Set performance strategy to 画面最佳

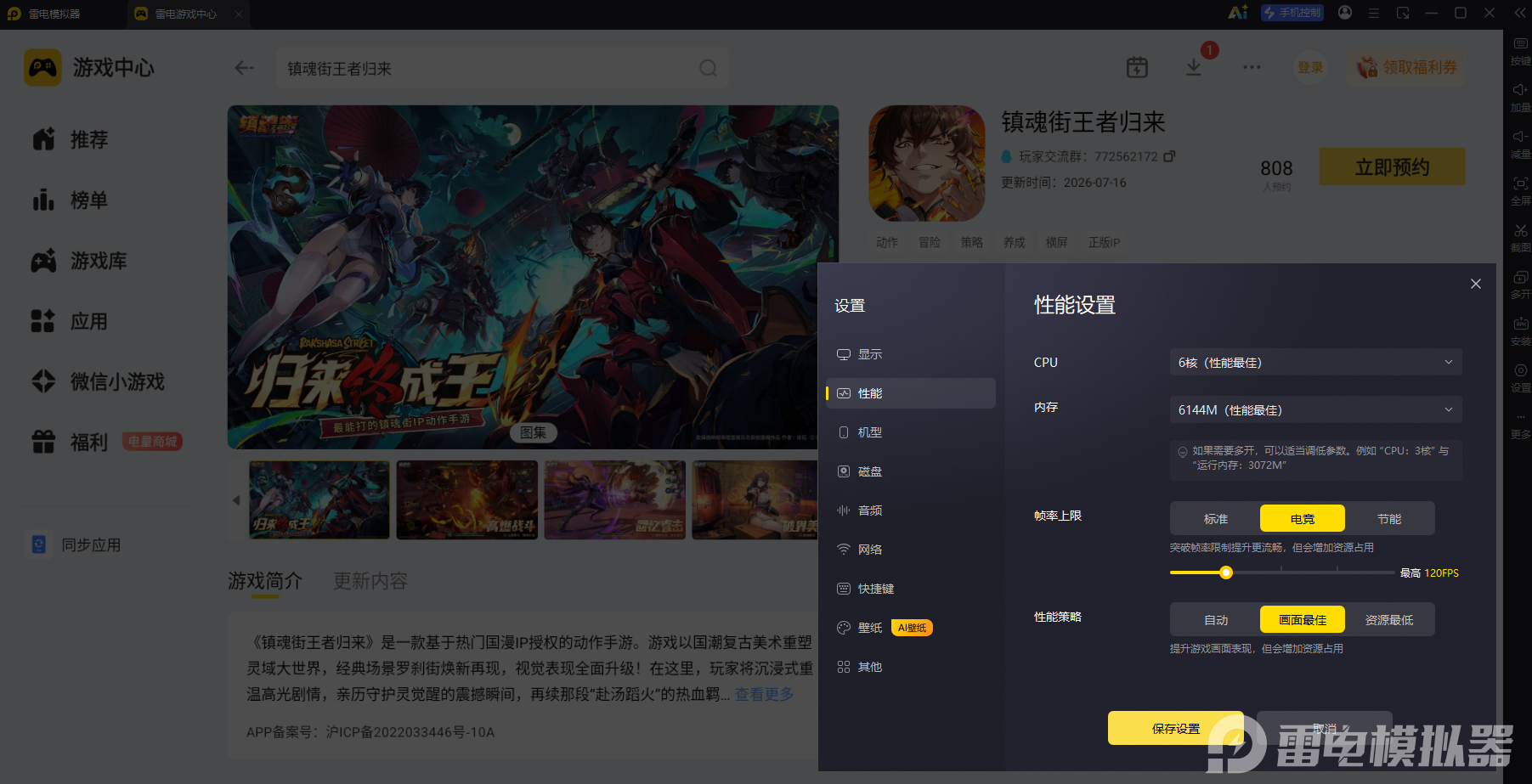pos(1303,619)
